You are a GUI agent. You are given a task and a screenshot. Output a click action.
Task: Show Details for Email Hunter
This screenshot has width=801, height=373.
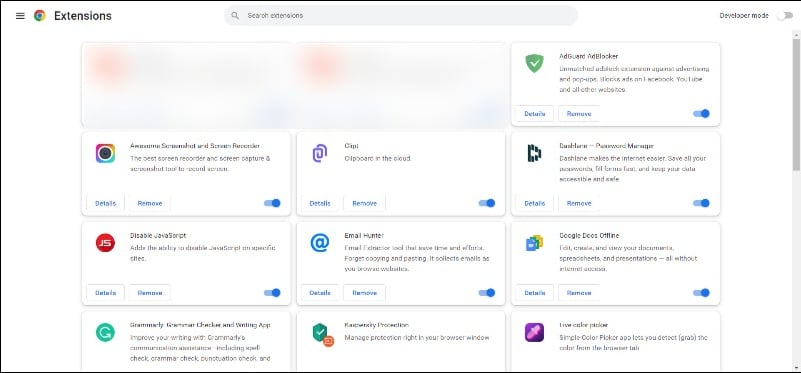click(320, 293)
